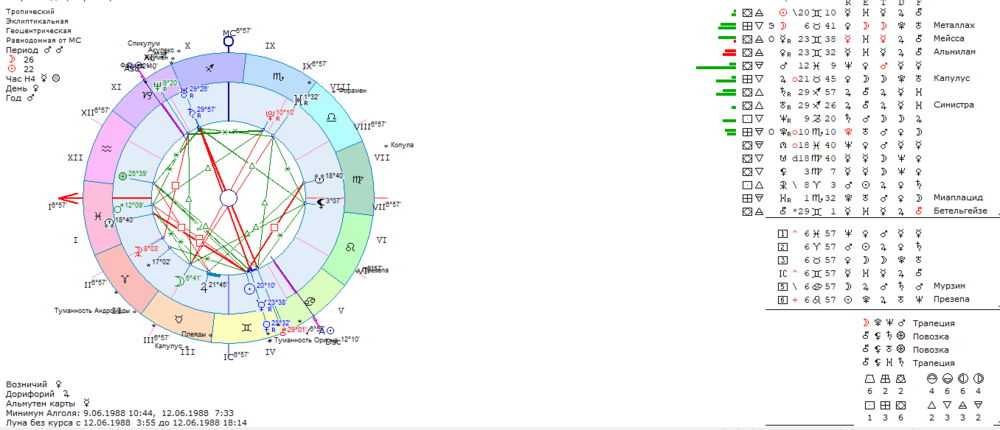1000x430 pixels.
Task: Click the house 5 box icon in Мурзим row
Action: 783,286
